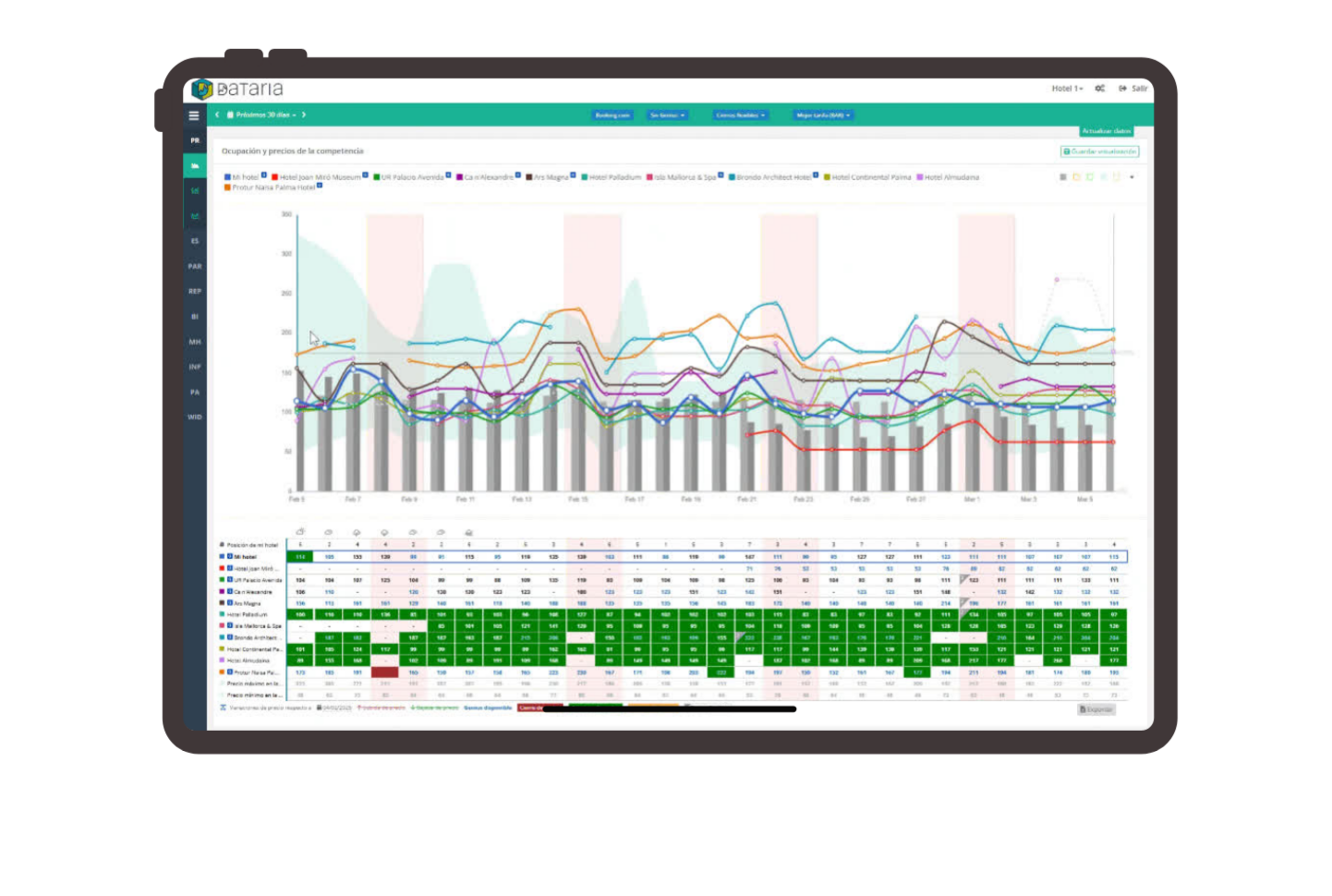This screenshot has width=1332, height=896.
Task: Select the PA sidebar item
Action: (195, 392)
